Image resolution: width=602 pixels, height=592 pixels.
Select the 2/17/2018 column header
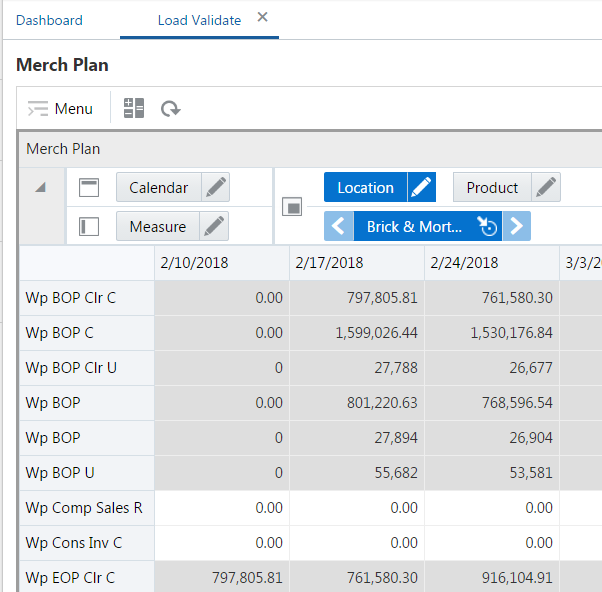[x=329, y=262]
